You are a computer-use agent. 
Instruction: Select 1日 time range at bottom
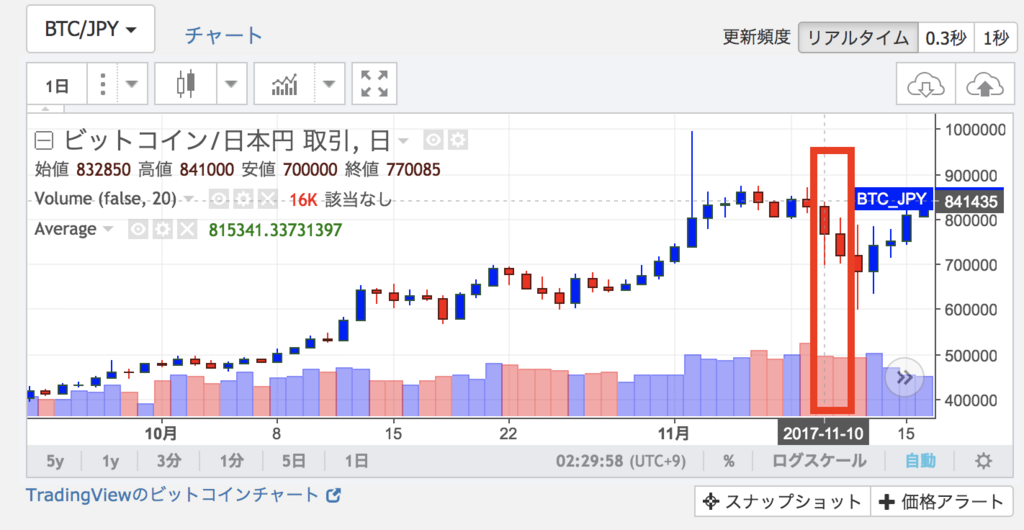[x=355, y=461]
